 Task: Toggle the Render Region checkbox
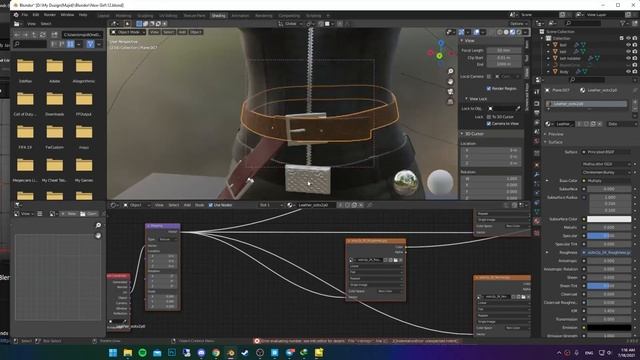489,88
